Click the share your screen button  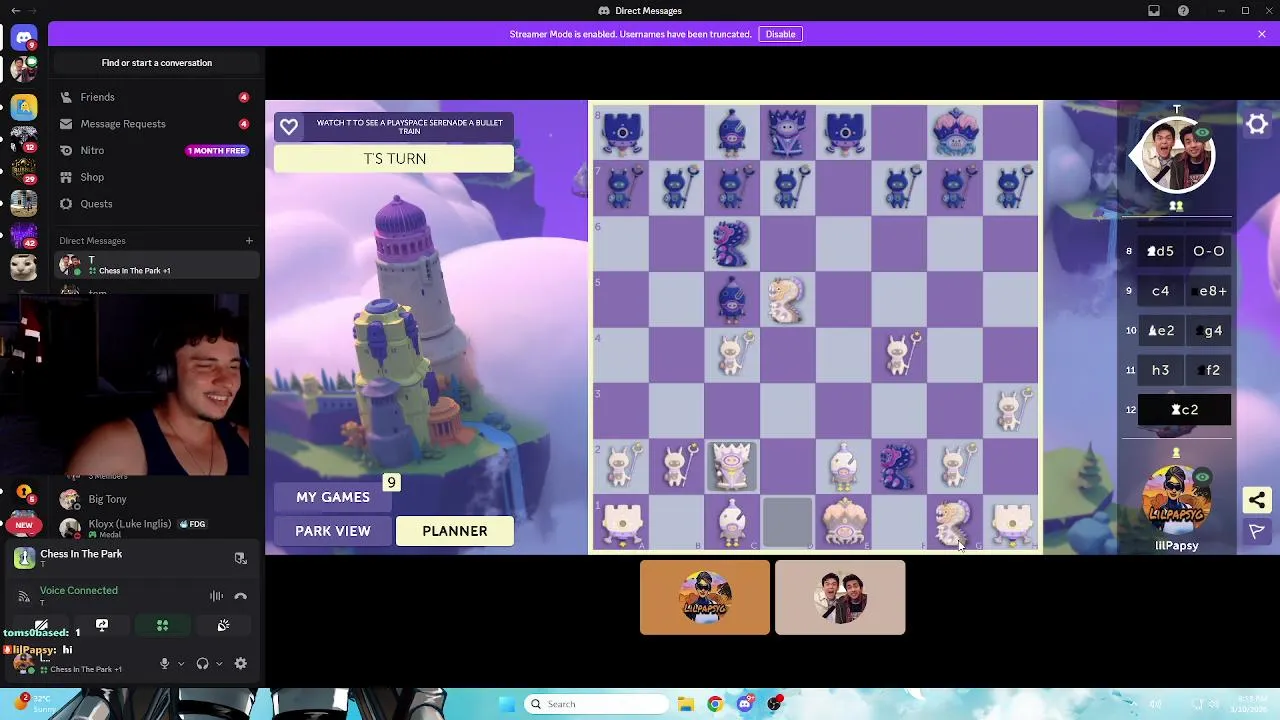pos(102,625)
